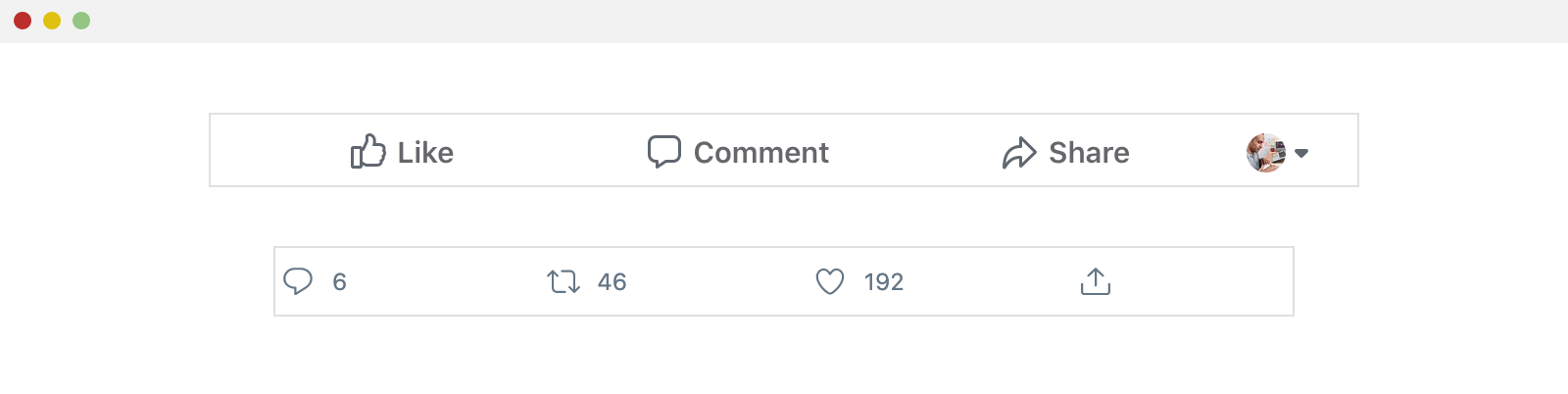Click the upload share tray icon
Screen dimensions: 1568x394
[1095, 281]
